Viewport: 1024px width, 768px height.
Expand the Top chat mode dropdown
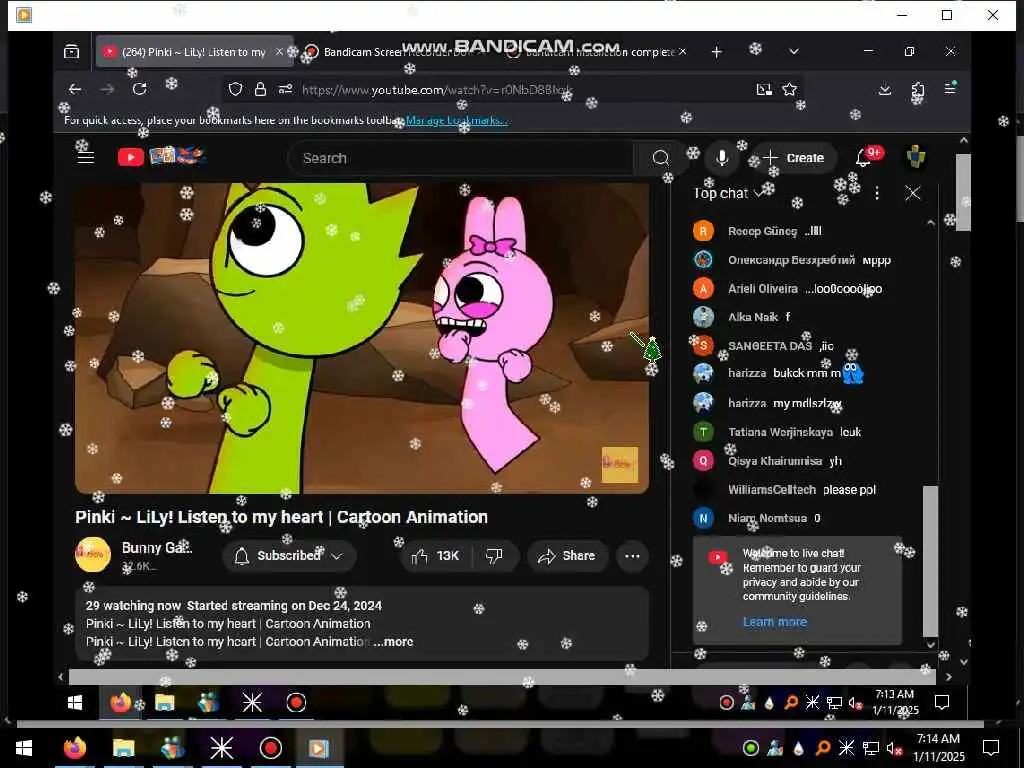[x=728, y=193]
